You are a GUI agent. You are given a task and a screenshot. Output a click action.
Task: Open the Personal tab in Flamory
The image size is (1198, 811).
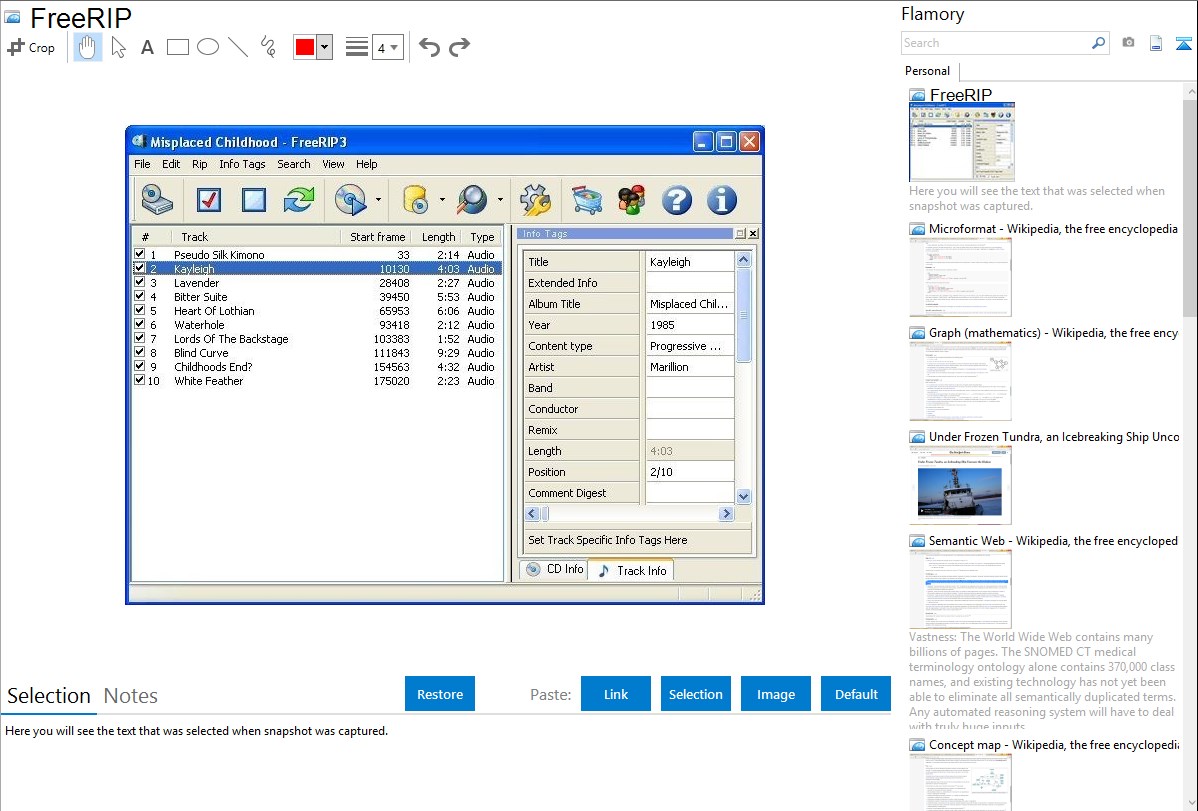click(928, 71)
